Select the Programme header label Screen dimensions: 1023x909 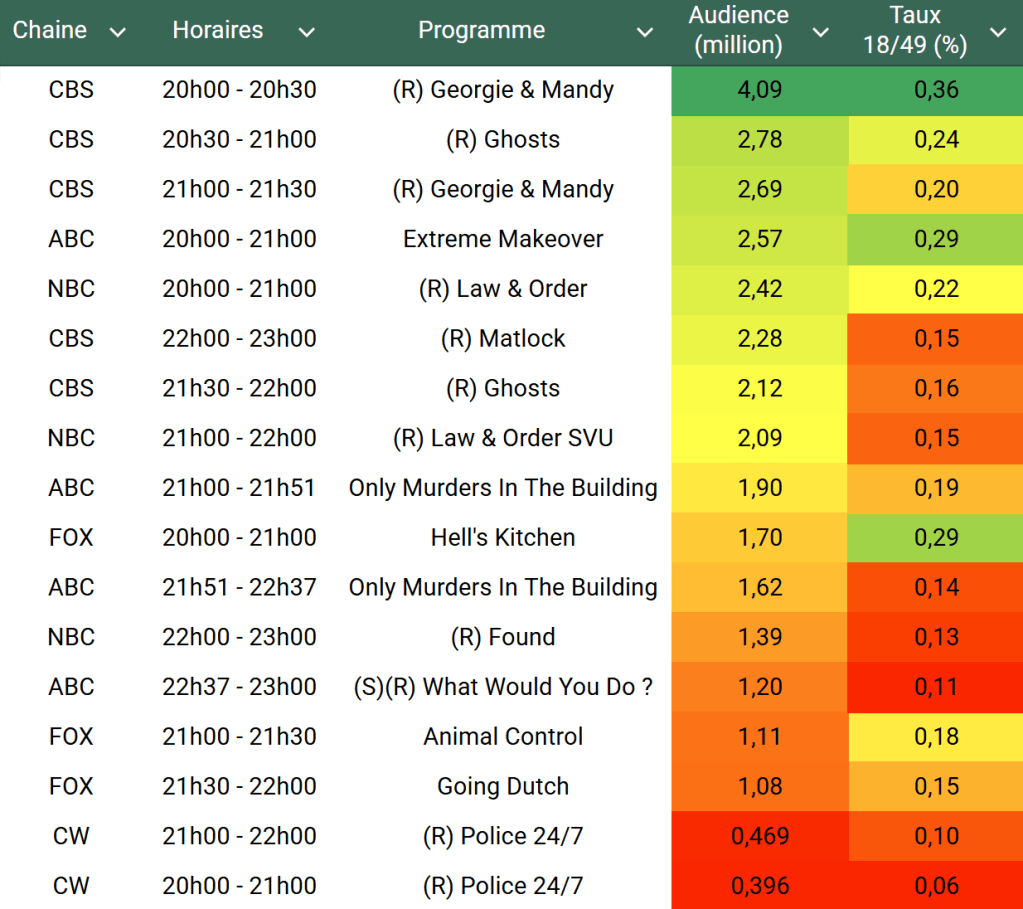[481, 31]
